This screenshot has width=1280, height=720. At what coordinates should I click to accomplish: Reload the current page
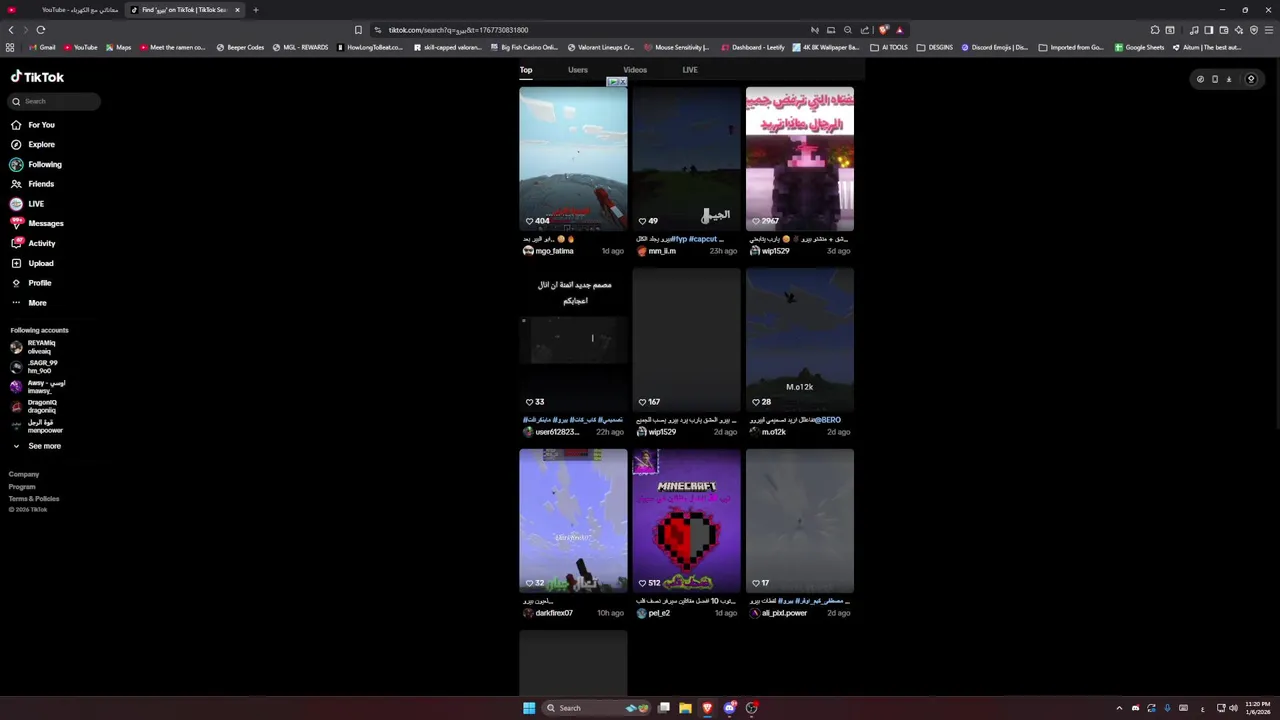40,30
